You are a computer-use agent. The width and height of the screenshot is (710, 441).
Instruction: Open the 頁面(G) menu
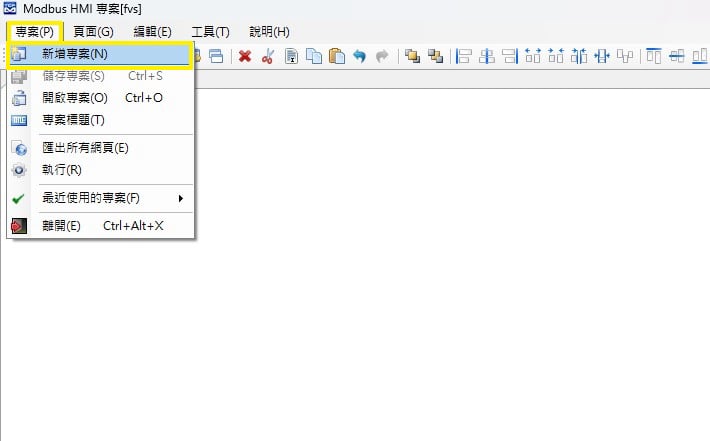tap(94, 32)
